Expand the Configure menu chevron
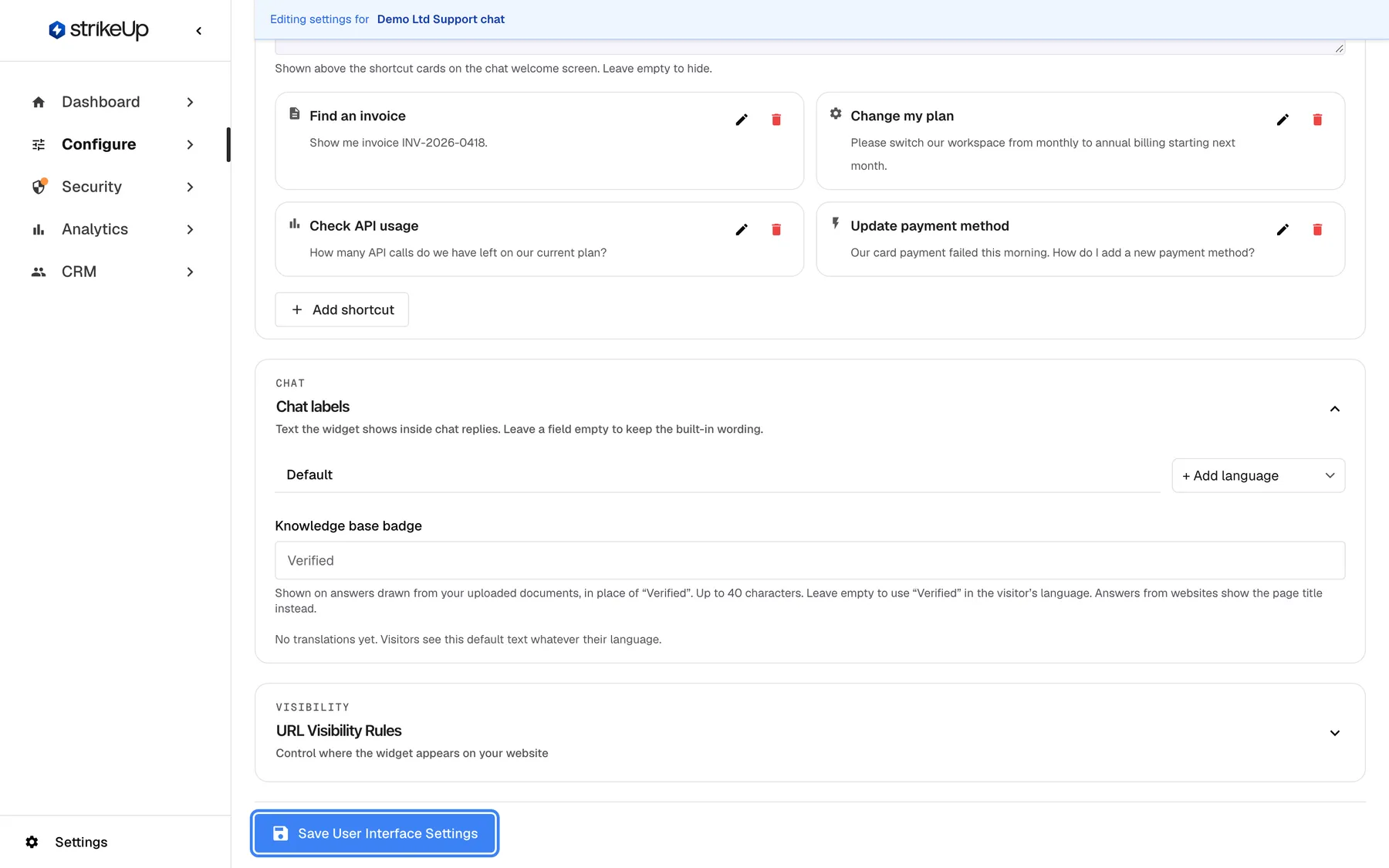Image resolution: width=1389 pixels, height=868 pixels. coord(190,144)
